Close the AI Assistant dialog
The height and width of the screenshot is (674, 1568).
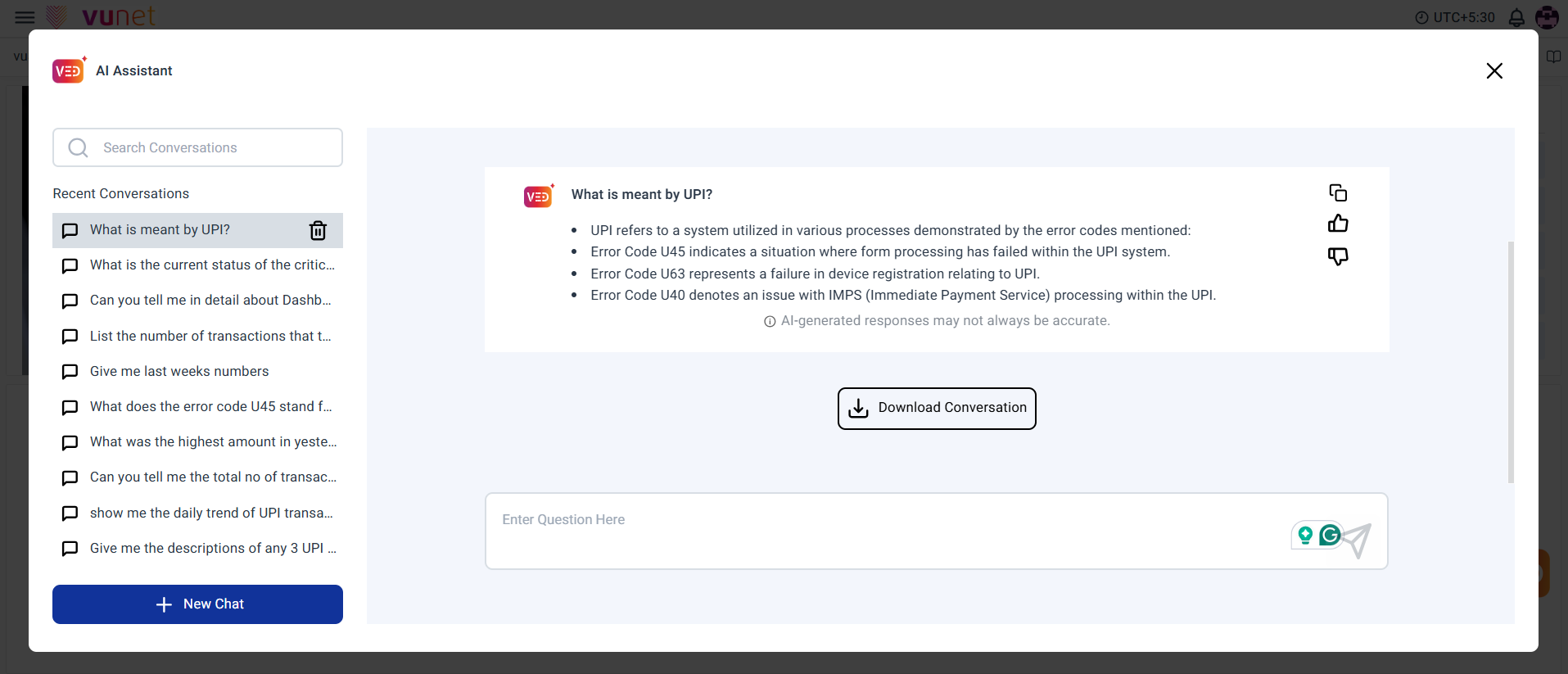pyautogui.click(x=1494, y=71)
